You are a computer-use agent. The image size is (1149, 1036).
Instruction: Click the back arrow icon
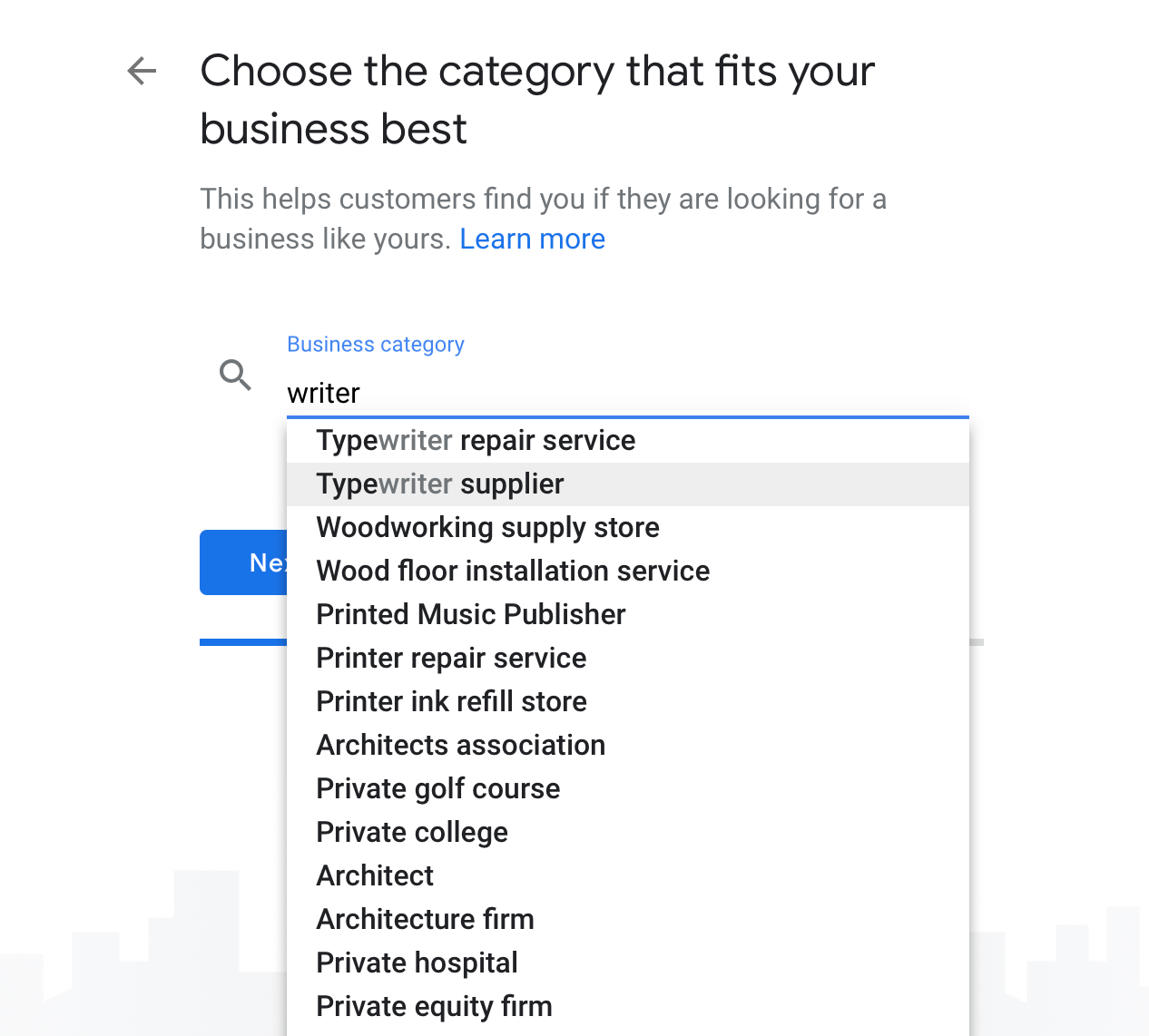tap(142, 71)
